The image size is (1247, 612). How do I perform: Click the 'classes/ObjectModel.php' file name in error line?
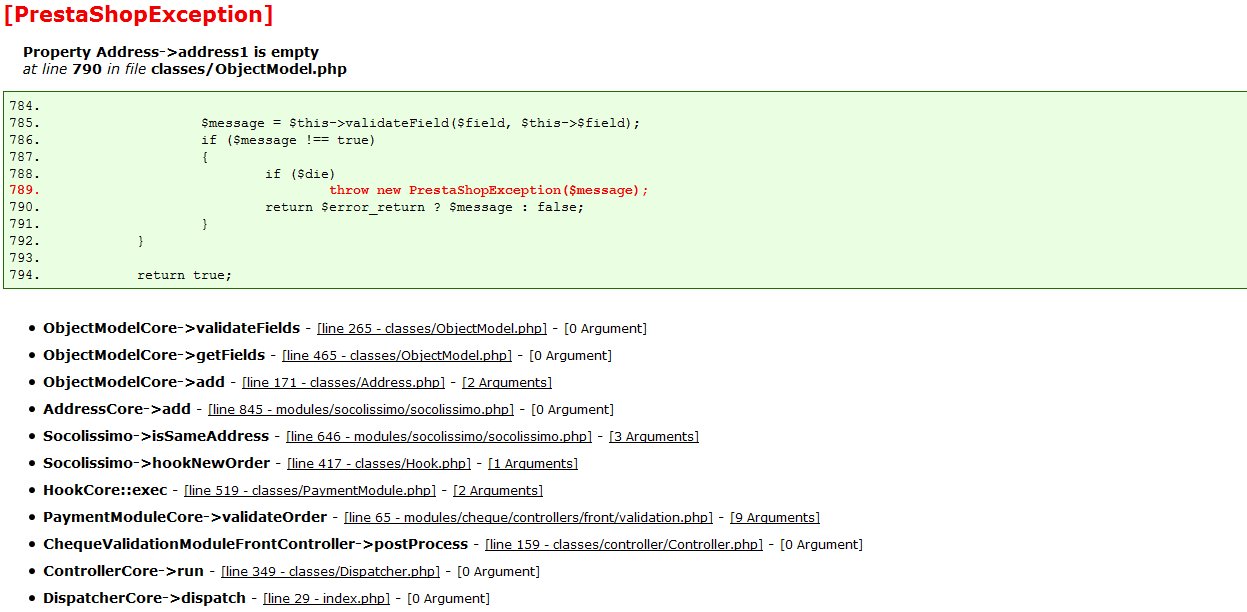(x=249, y=69)
